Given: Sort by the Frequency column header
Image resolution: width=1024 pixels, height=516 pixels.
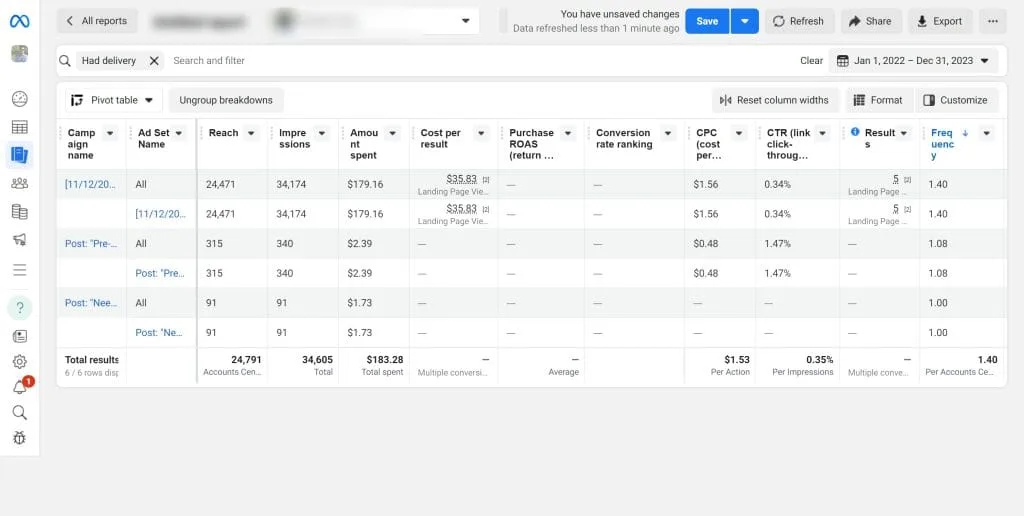Looking at the screenshot, I should click(x=942, y=144).
